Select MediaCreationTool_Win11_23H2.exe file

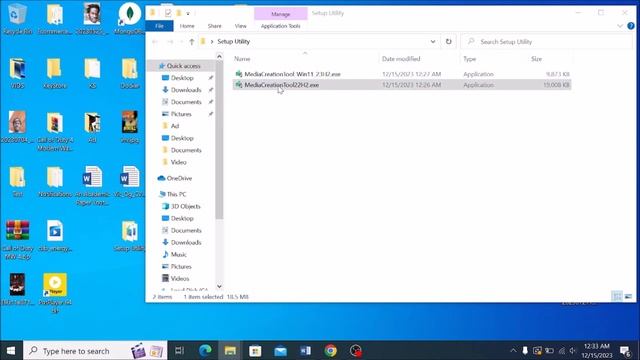[292, 74]
